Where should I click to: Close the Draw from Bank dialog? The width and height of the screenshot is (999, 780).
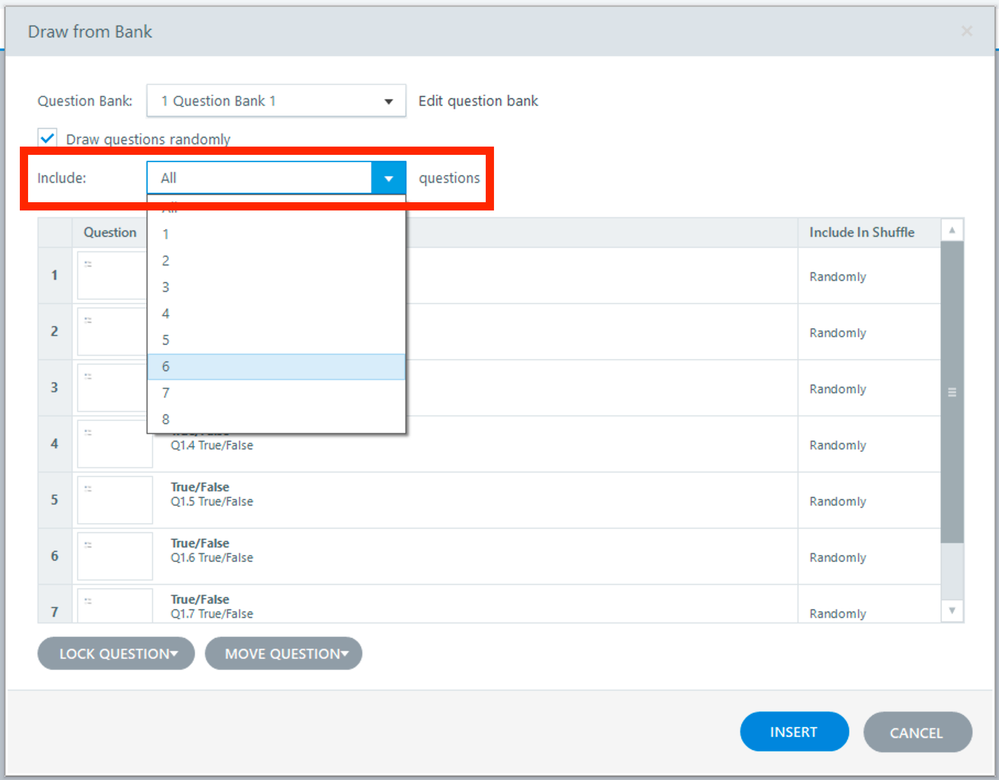pos(966,32)
